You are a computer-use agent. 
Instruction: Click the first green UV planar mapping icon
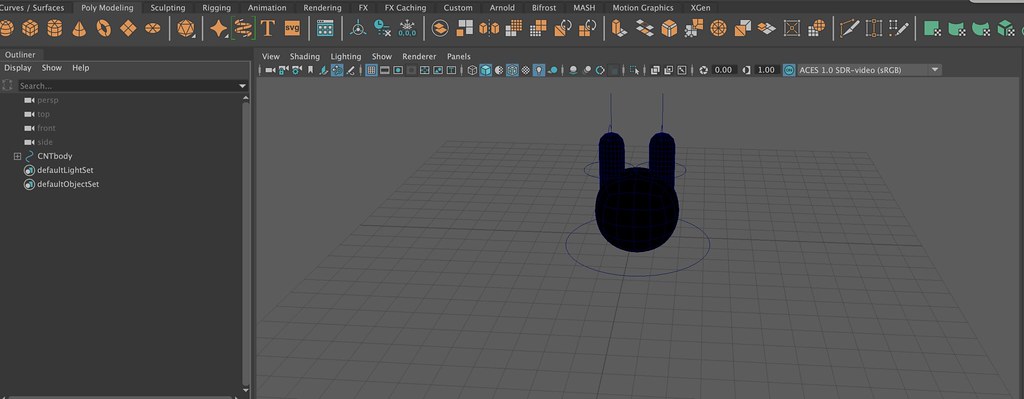click(x=933, y=28)
